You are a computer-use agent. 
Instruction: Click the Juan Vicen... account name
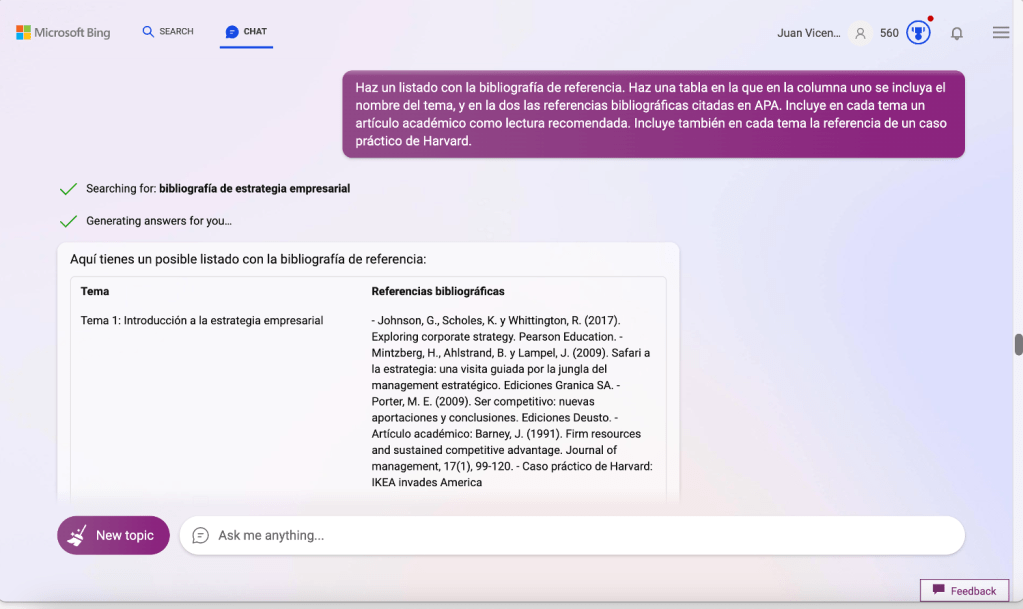click(x=808, y=33)
